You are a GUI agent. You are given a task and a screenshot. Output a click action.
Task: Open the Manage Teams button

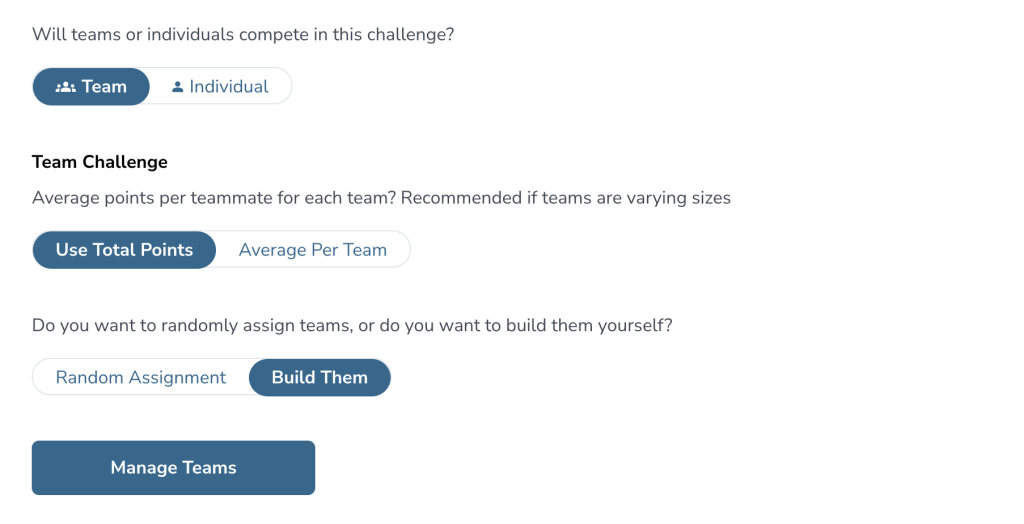click(173, 468)
